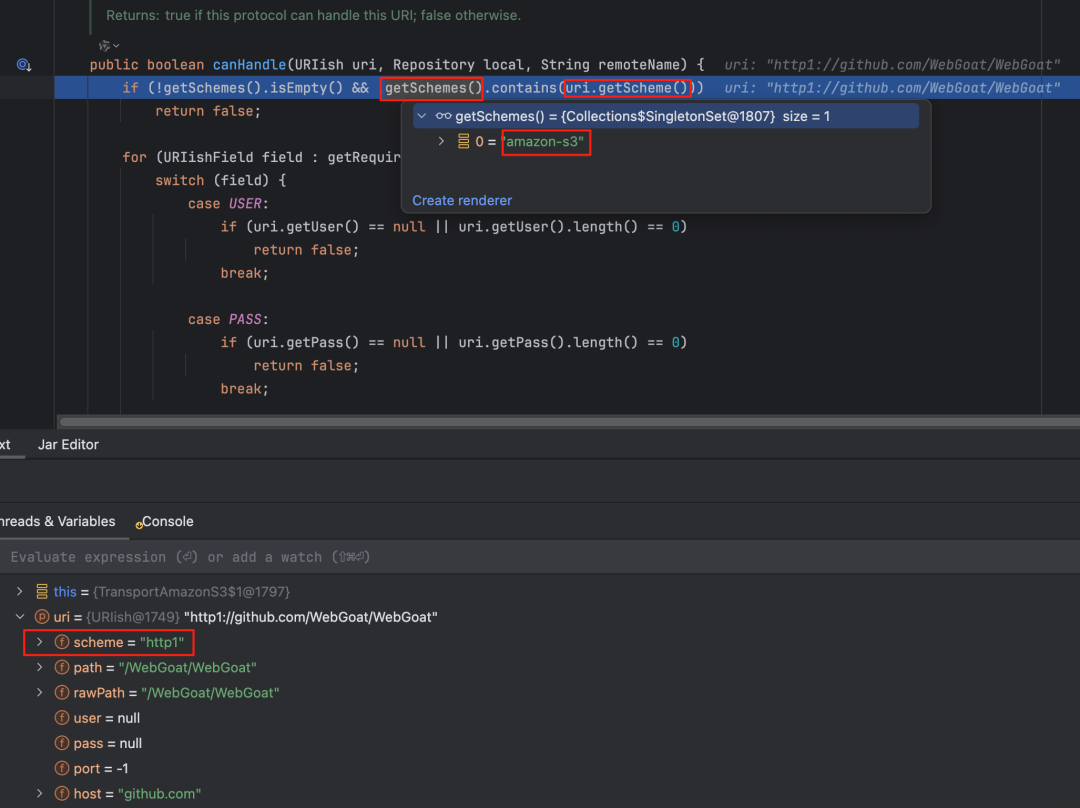Click the getSchemes() call before .contains
The width and height of the screenshot is (1080, 808).
pos(433,88)
